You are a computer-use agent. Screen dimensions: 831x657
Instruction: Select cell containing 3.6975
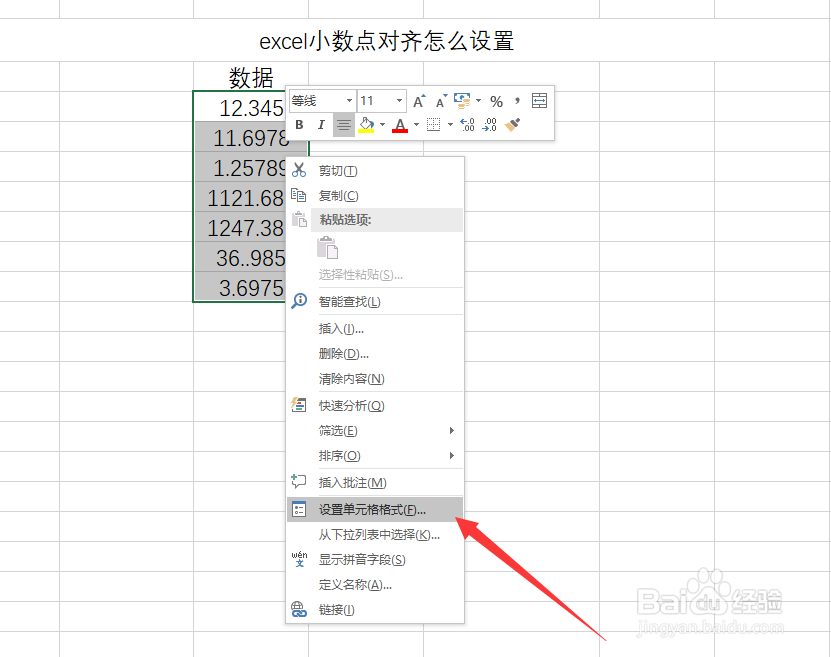(240, 287)
